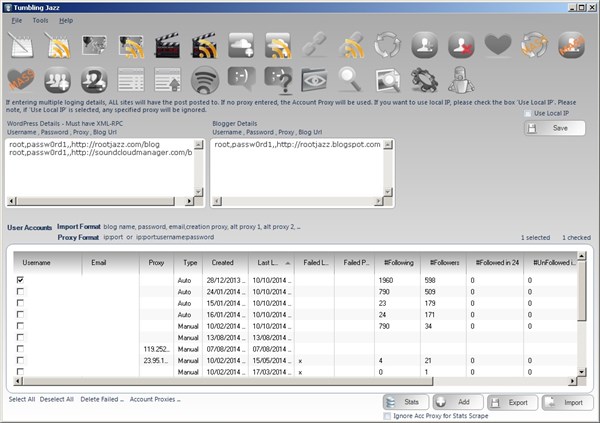
Task: Open the text post notepad icon
Action: coord(21,45)
